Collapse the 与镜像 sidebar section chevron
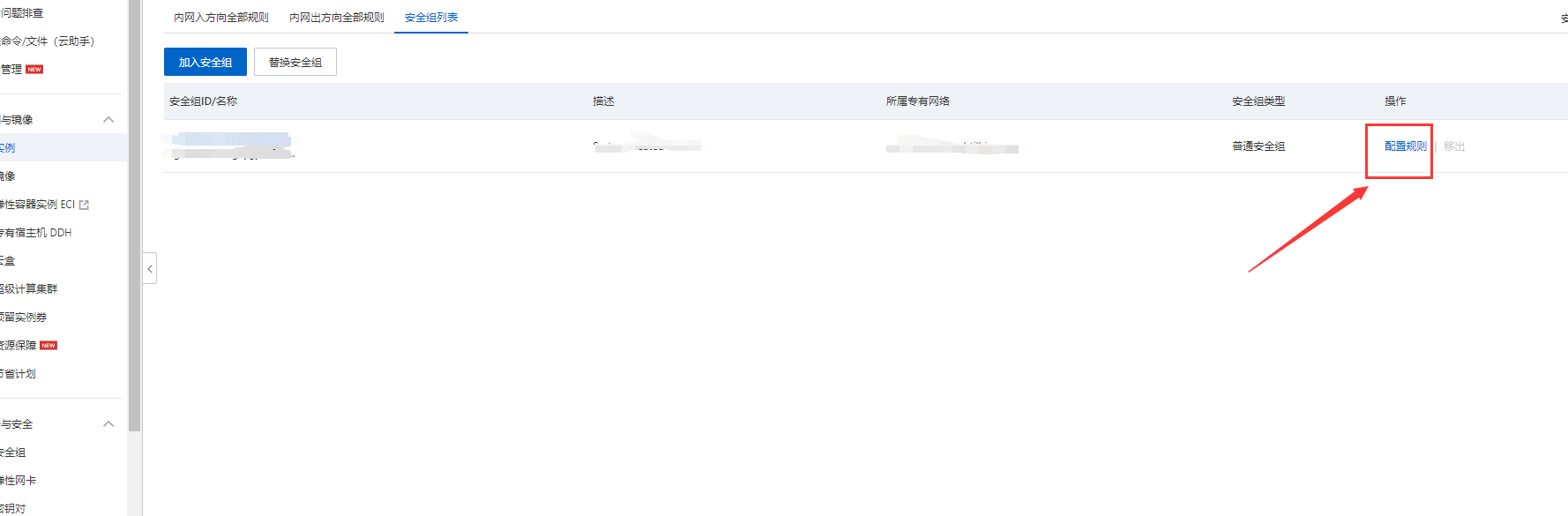Screen dimensions: 1568x516 point(108,119)
